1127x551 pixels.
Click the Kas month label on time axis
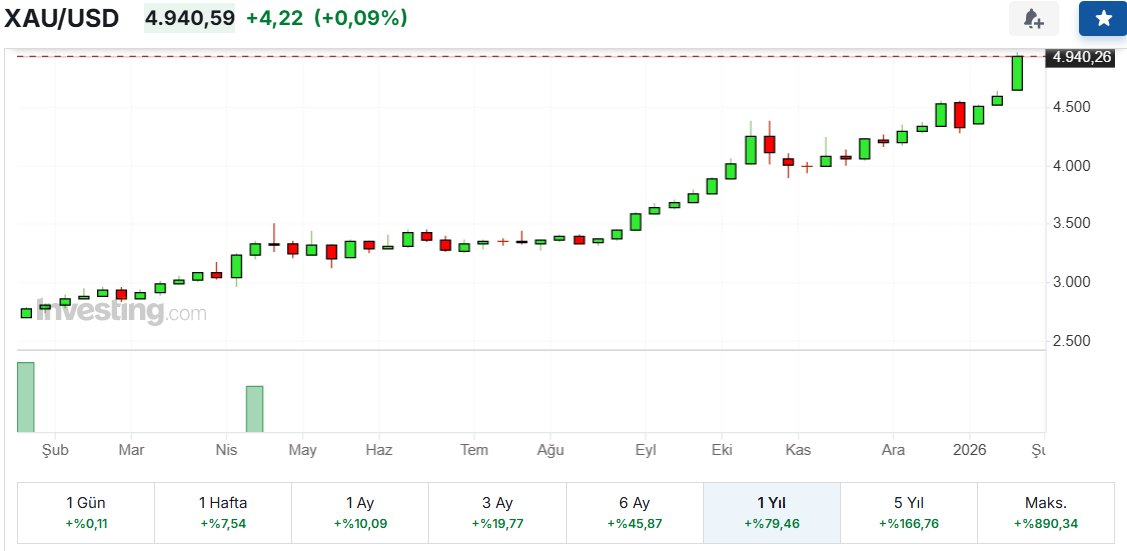pyautogui.click(x=798, y=450)
